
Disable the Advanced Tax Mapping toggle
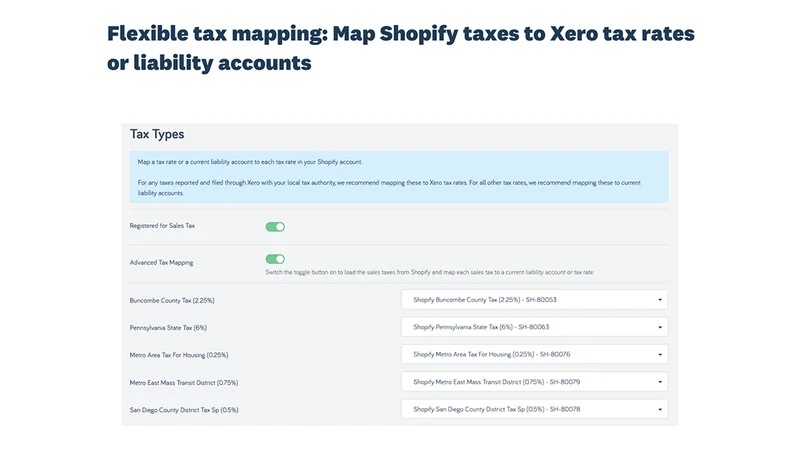pos(275,259)
